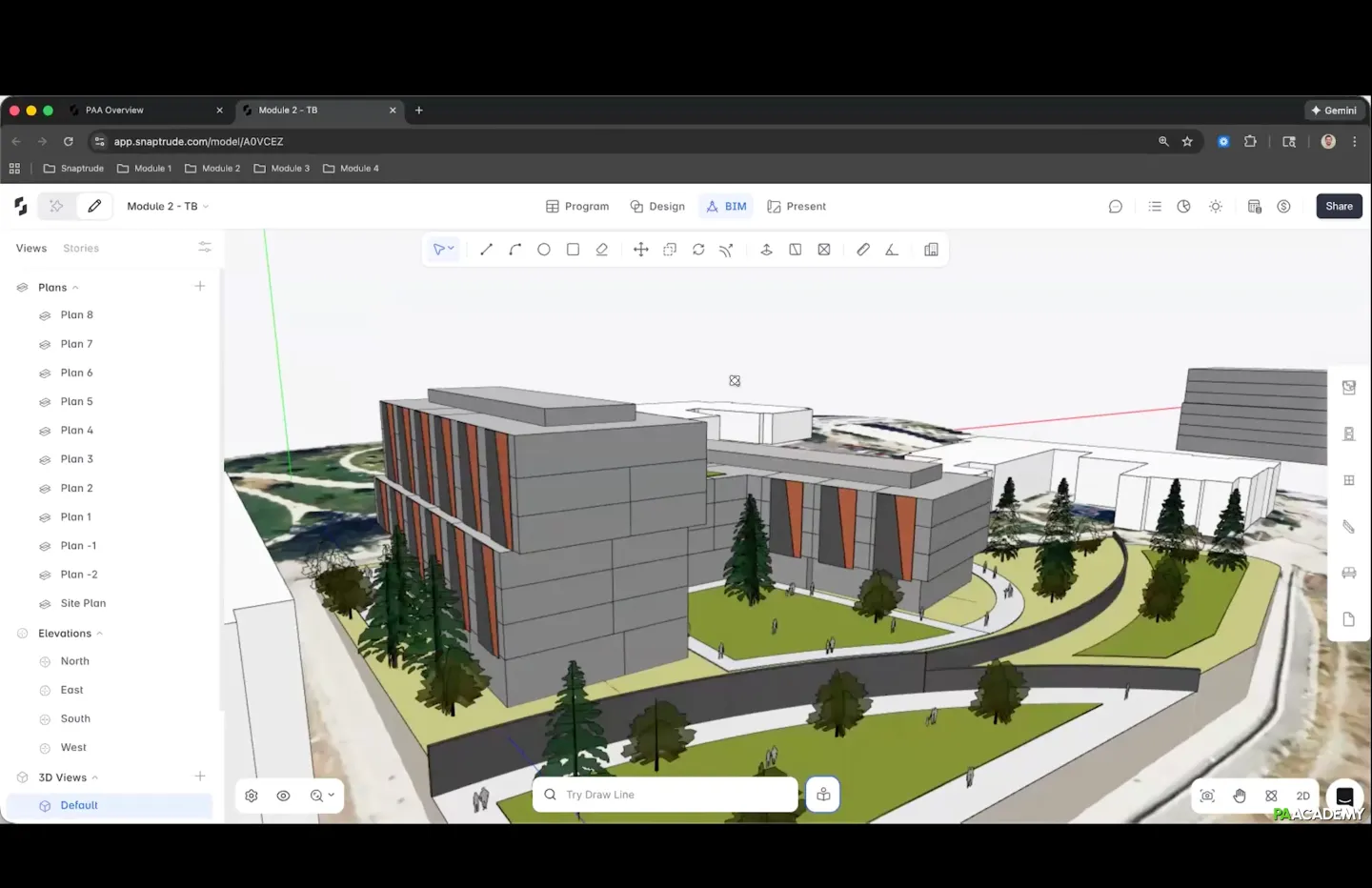
Task: Open the Site Plan view
Action: click(83, 604)
